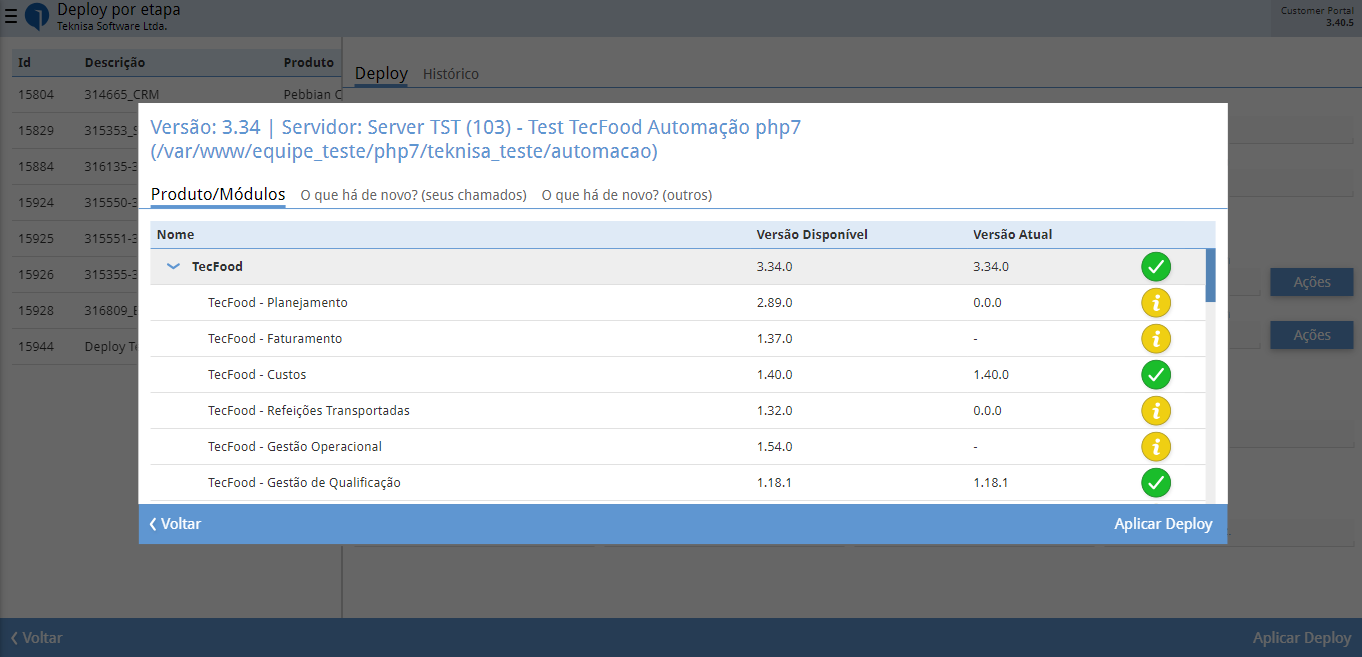Click the Teknisa logo icon
1362x657 pixels.
pyautogui.click(x=37, y=16)
